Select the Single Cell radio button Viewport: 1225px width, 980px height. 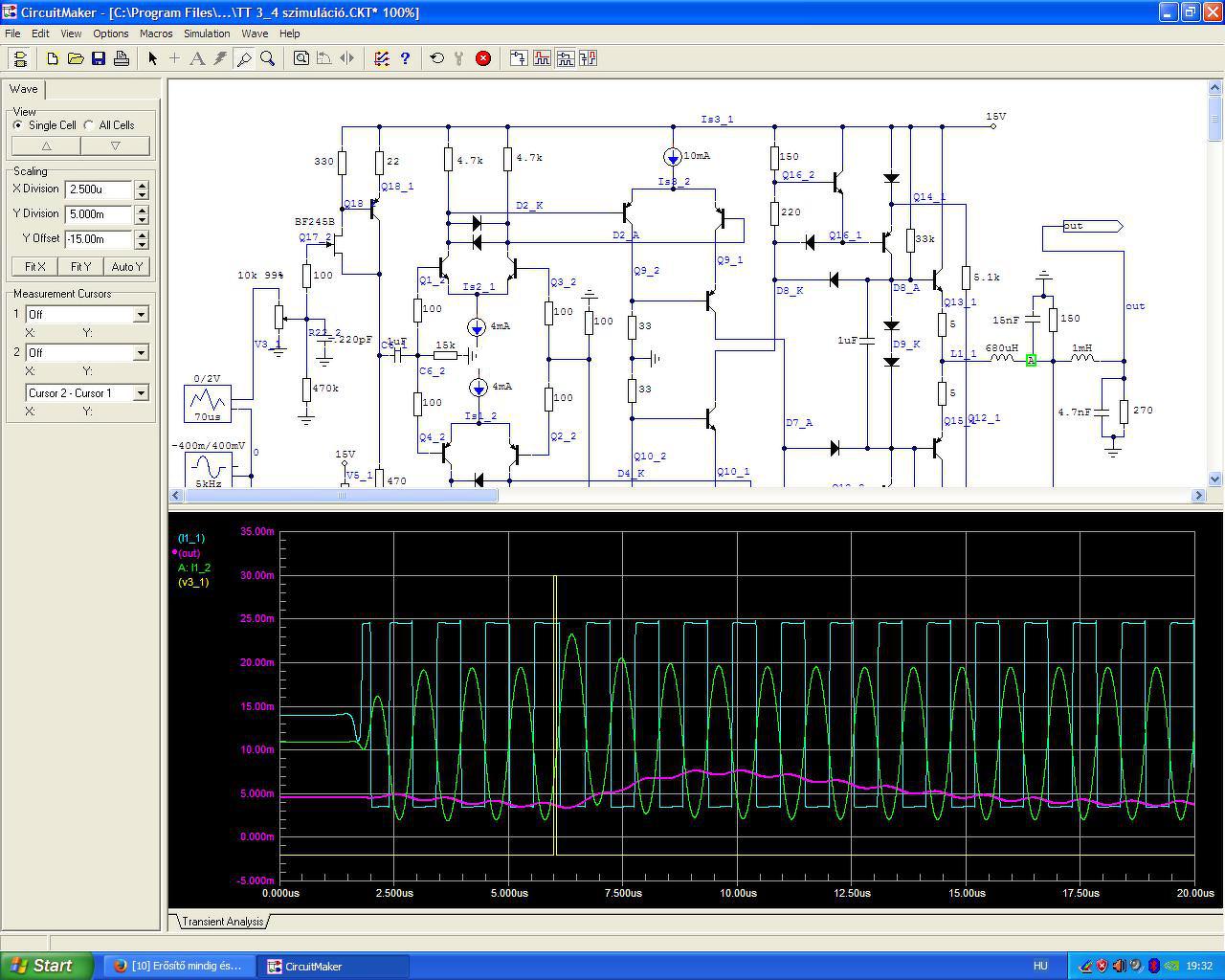pos(18,125)
